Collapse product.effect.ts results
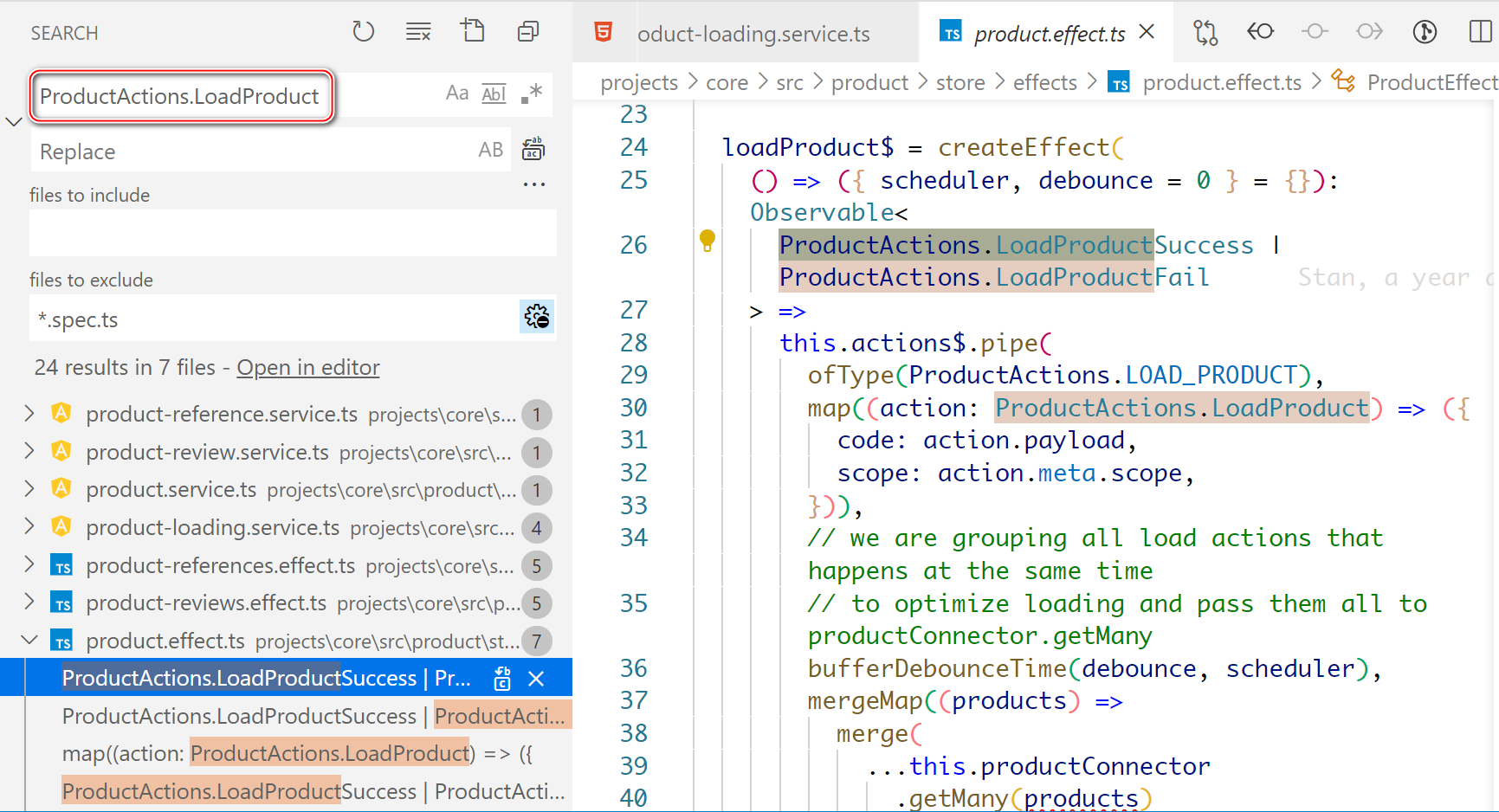Viewport: 1499px width, 812px height. click(29, 641)
